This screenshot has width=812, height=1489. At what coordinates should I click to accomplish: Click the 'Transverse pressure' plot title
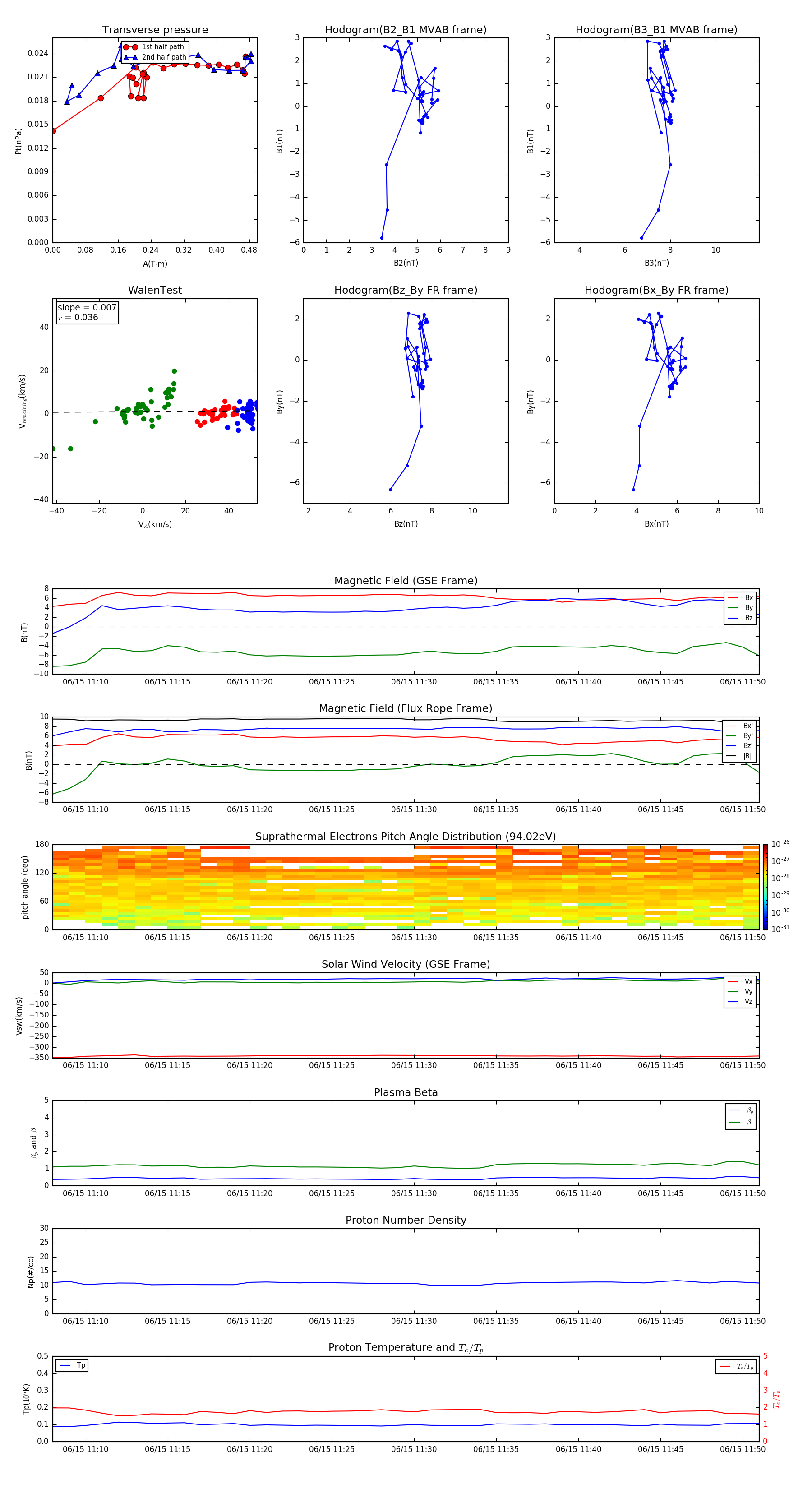(155, 29)
